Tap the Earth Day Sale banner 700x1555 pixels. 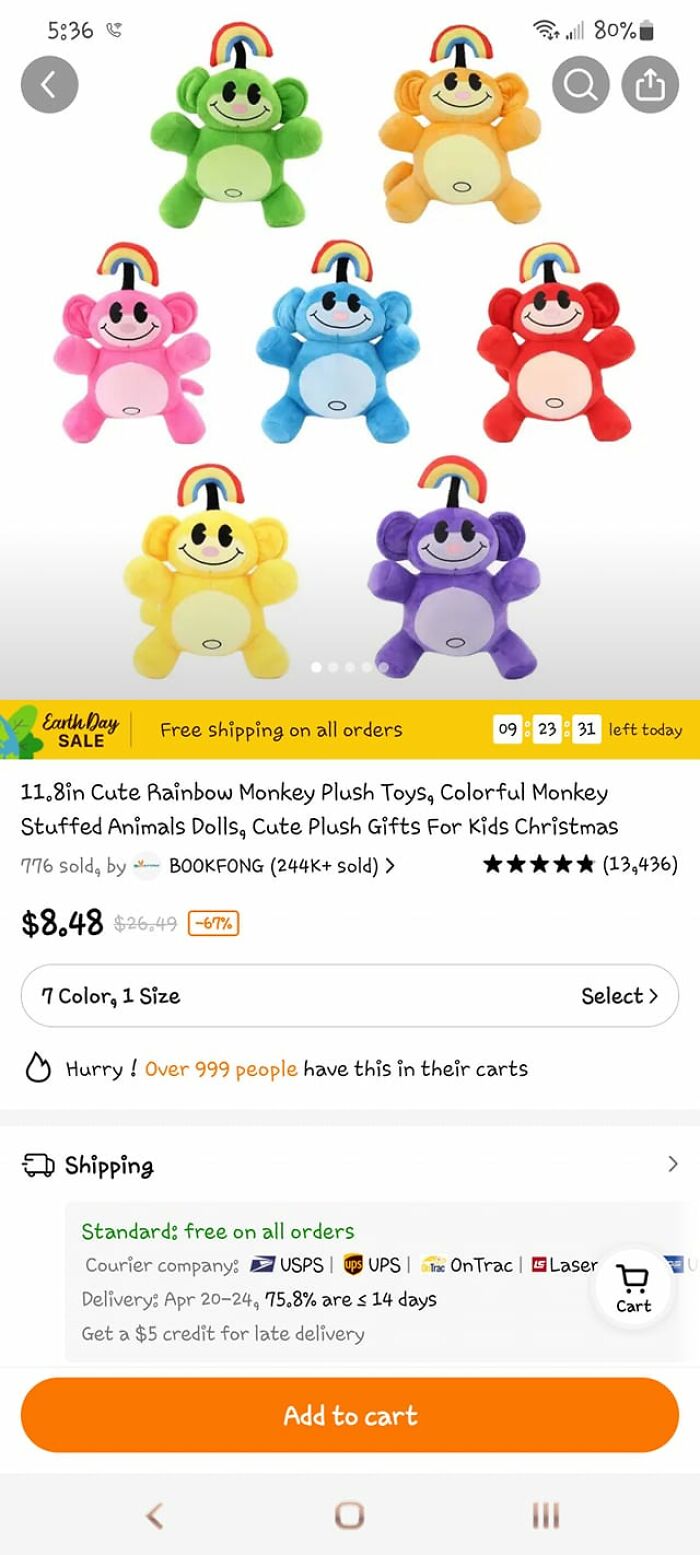pos(80,729)
